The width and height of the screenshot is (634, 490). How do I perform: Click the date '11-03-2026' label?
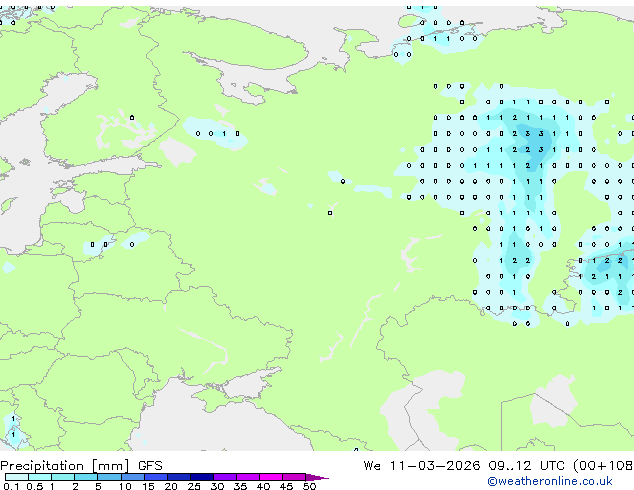click(x=435, y=466)
